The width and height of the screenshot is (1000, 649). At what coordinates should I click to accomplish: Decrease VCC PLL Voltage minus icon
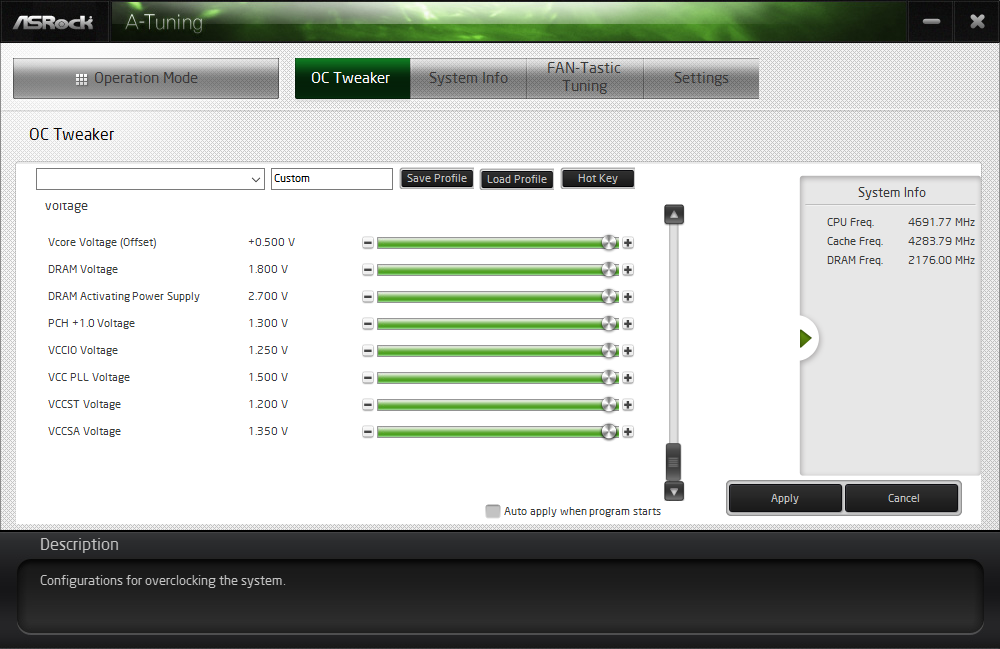click(368, 377)
